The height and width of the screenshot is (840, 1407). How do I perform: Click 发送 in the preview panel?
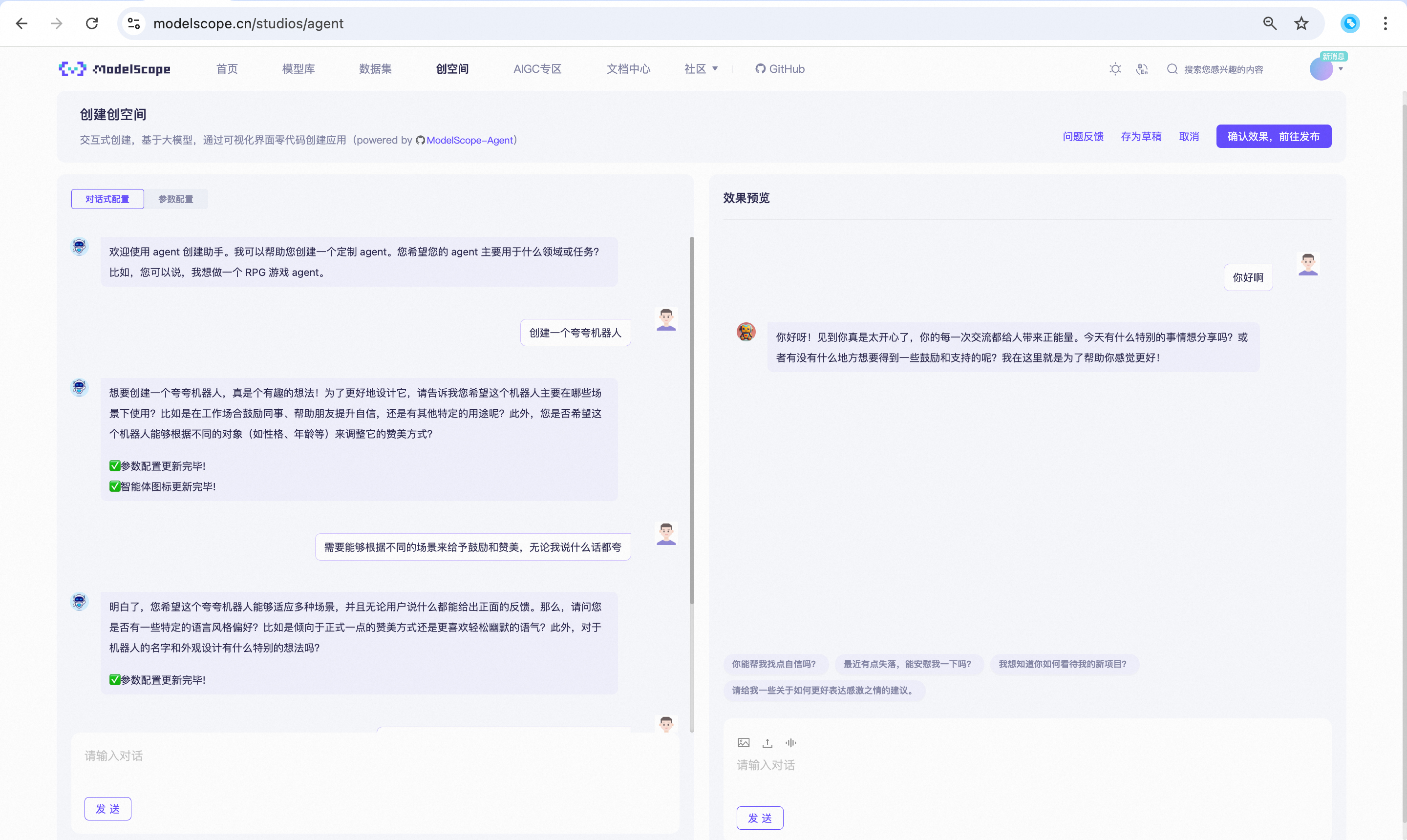coord(760,818)
